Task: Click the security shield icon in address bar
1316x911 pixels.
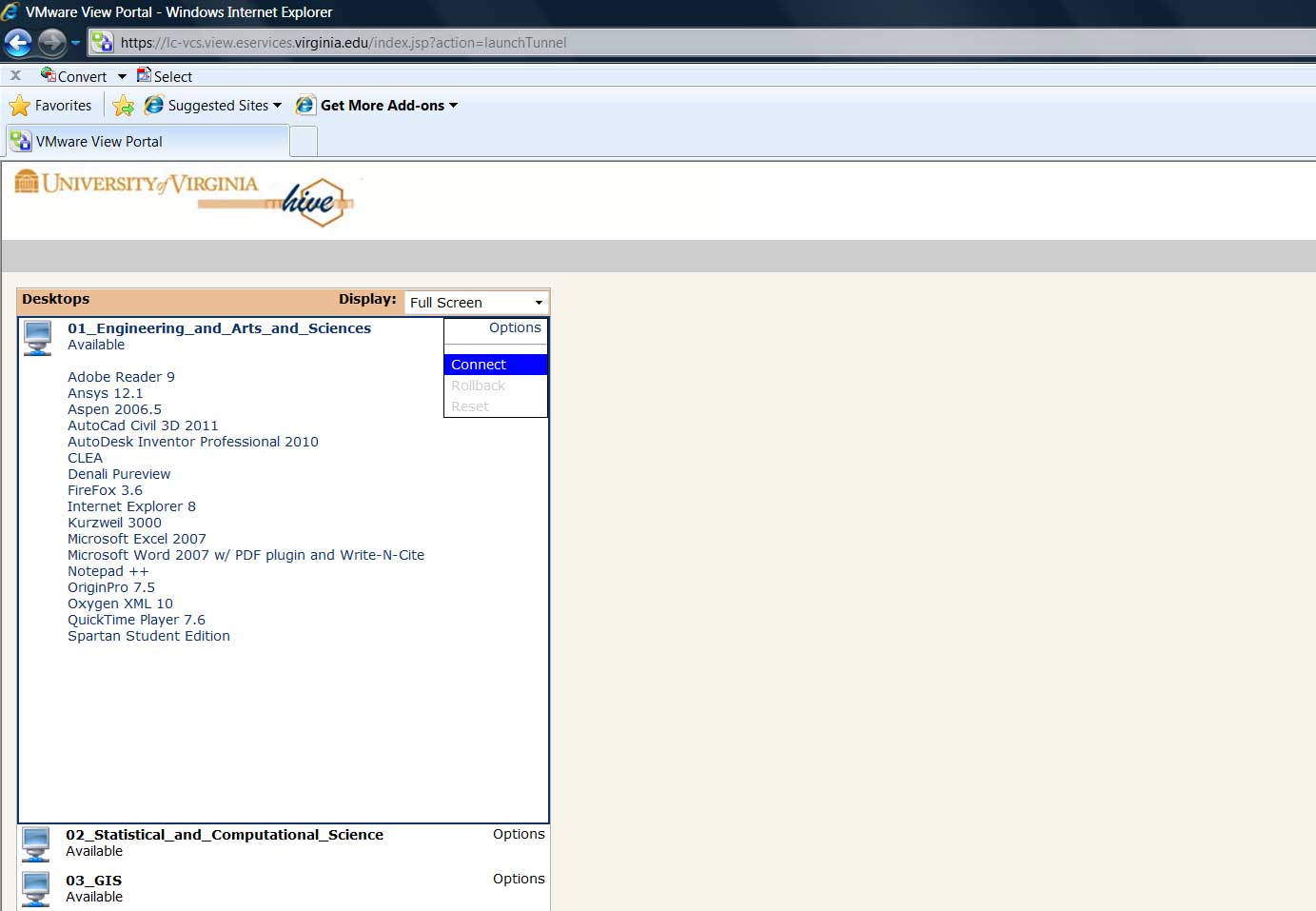Action: click(100, 42)
